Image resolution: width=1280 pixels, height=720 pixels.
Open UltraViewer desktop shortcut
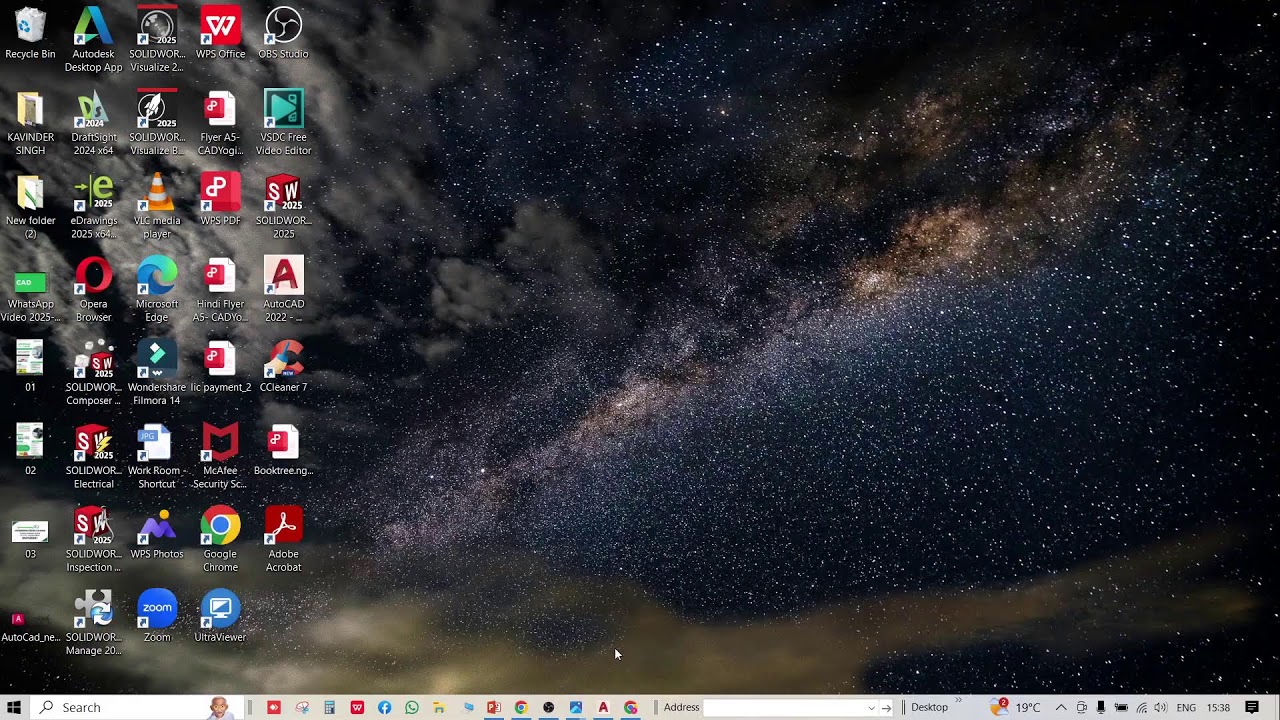tap(220, 617)
